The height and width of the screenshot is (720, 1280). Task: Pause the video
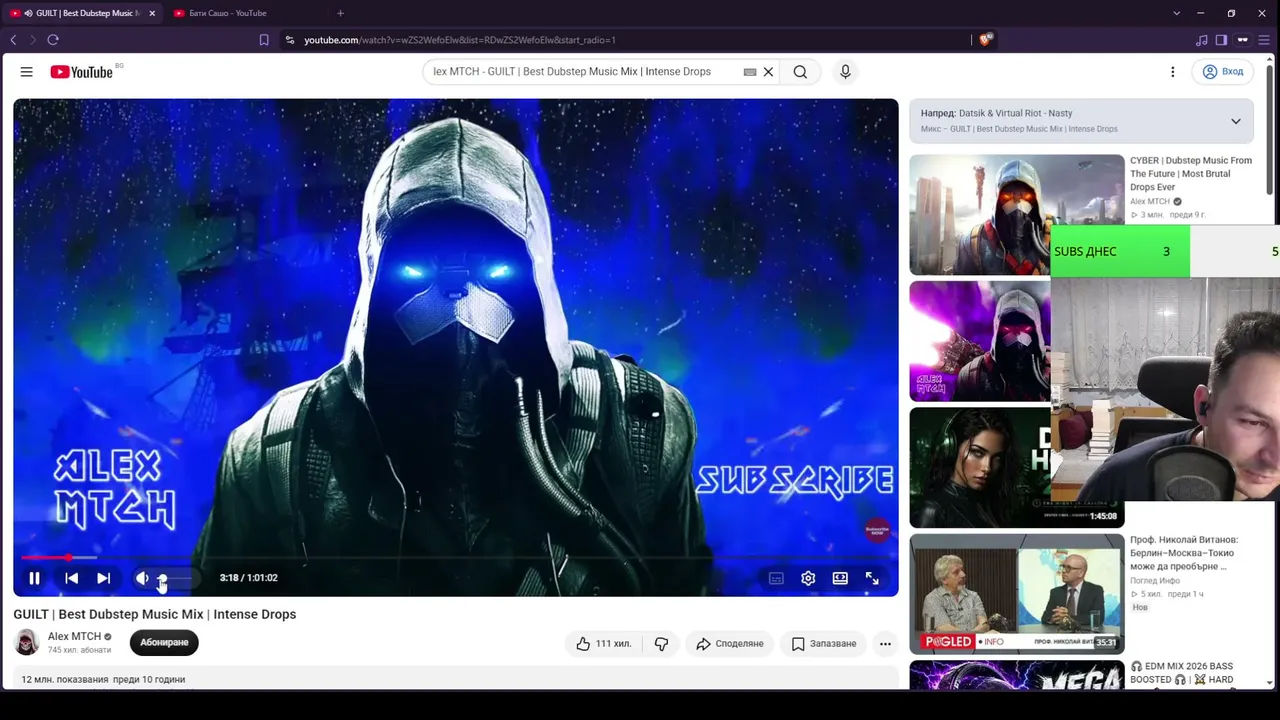(x=34, y=578)
